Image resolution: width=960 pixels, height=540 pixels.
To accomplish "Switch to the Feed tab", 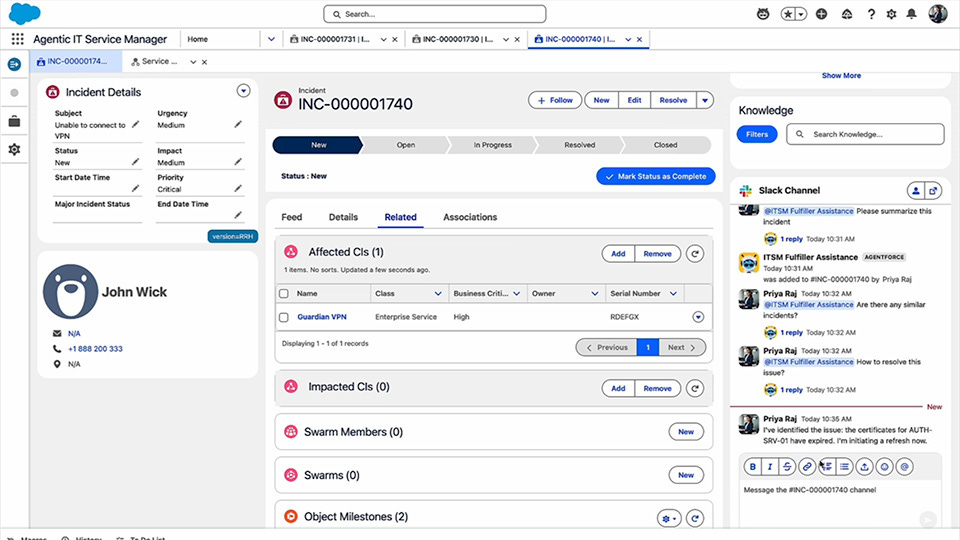I will coord(291,217).
